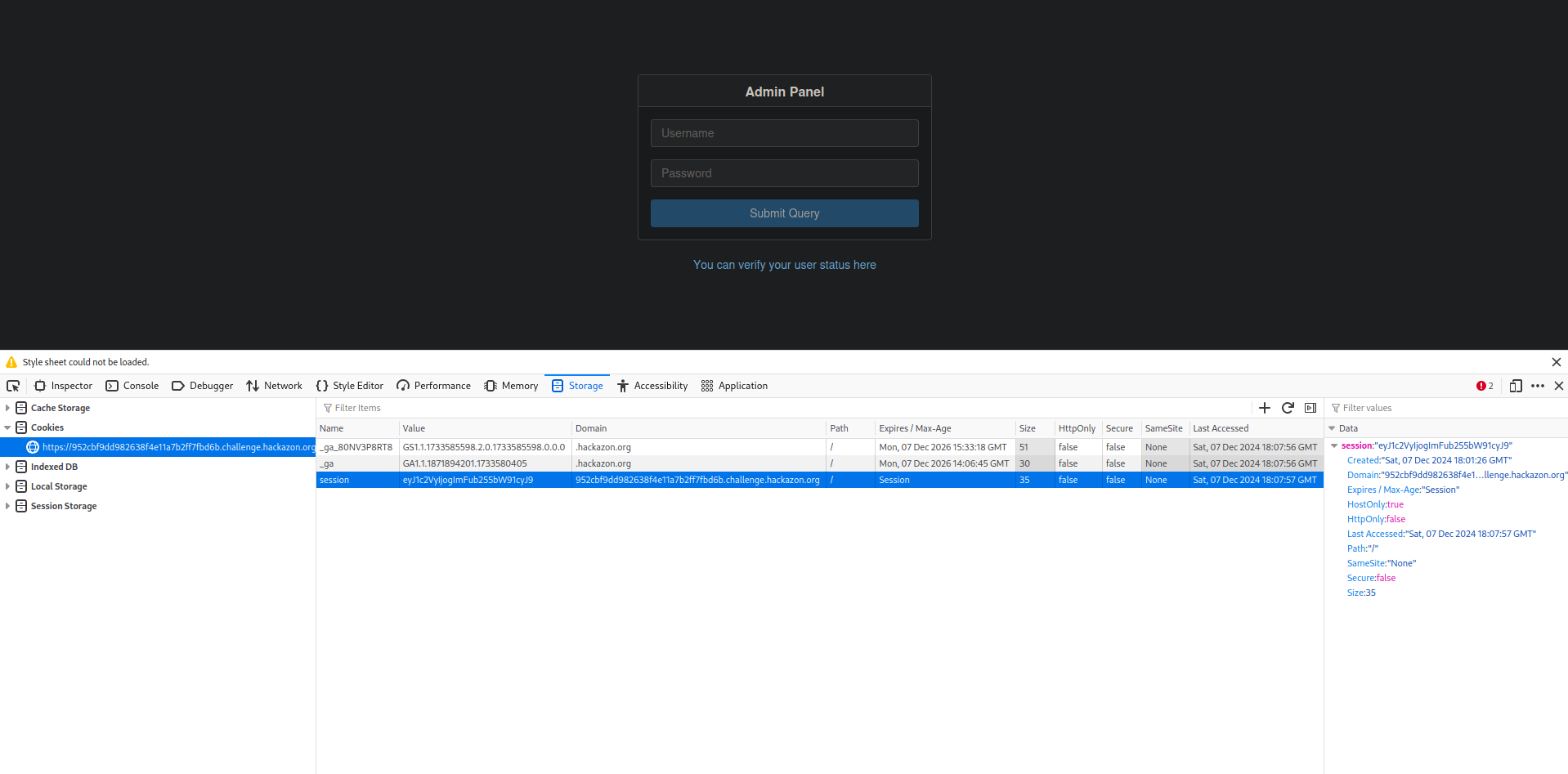Click the HostOnly:true entry in sidebar
Viewport: 1568px width, 774px height.
pyautogui.click(x=1375, y=504)
